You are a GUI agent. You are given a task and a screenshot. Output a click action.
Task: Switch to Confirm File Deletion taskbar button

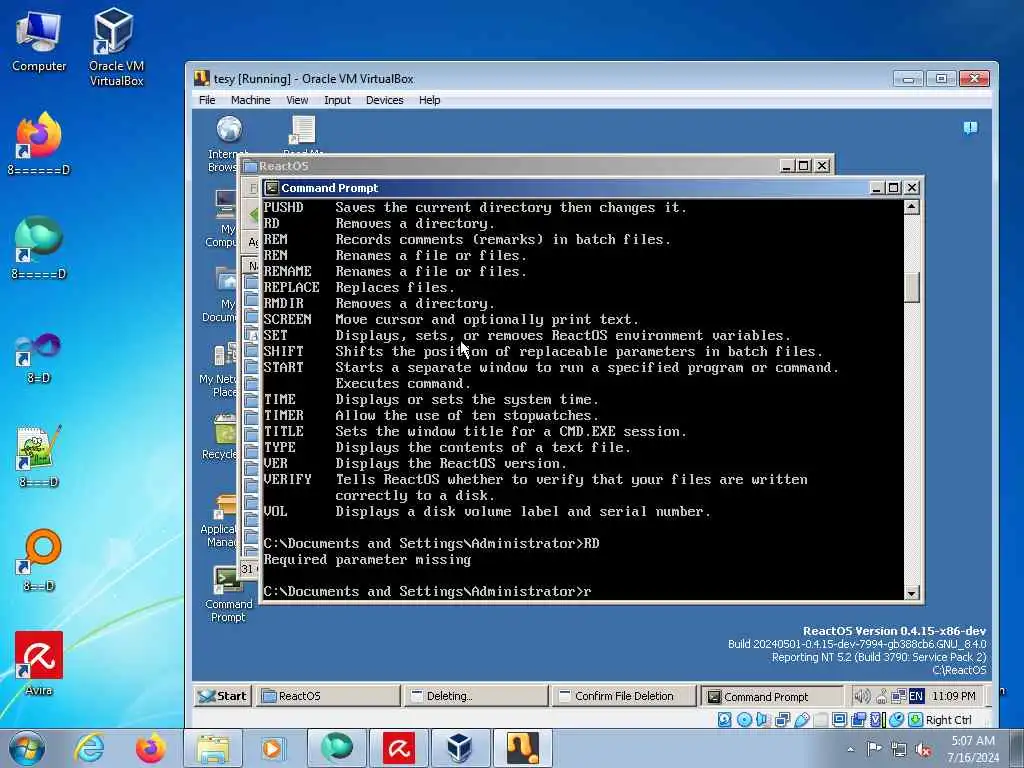[624, 696]
